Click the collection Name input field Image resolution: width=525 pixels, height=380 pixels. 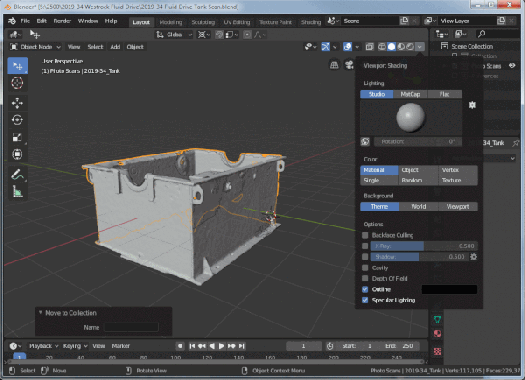pyautogui.click(x=131, y=327)
